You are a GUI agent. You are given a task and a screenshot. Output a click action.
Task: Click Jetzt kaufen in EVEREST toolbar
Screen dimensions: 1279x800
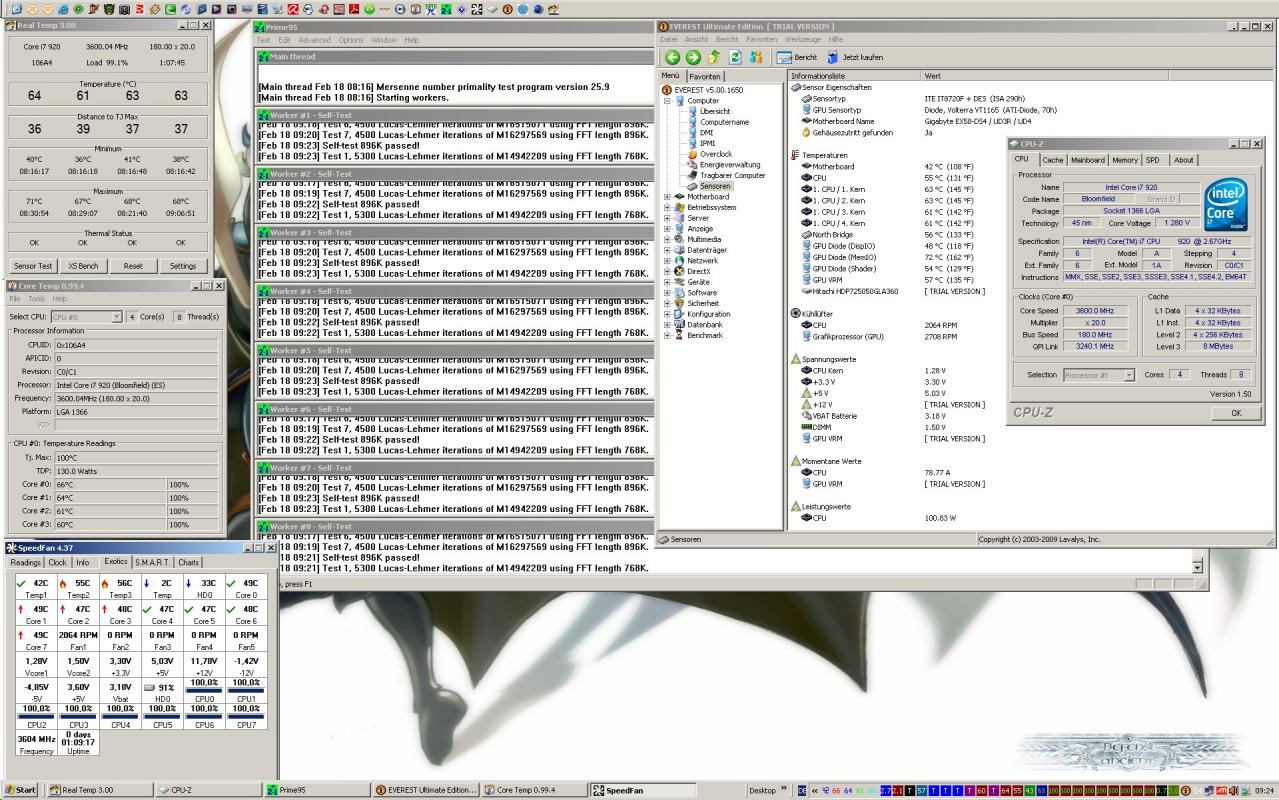point(854,57)
